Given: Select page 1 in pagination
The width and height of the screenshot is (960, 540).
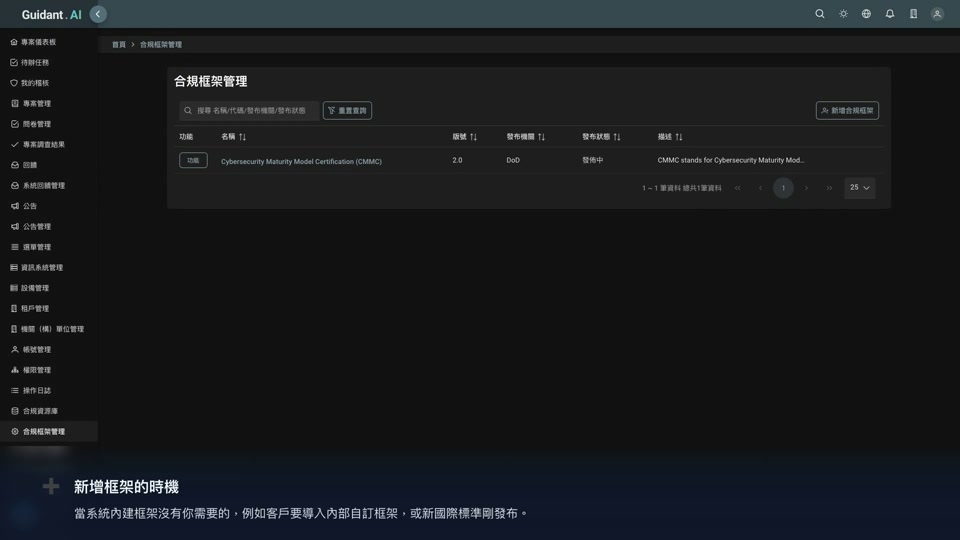Looking at the screenshot, I should click(x=783, y=188).
